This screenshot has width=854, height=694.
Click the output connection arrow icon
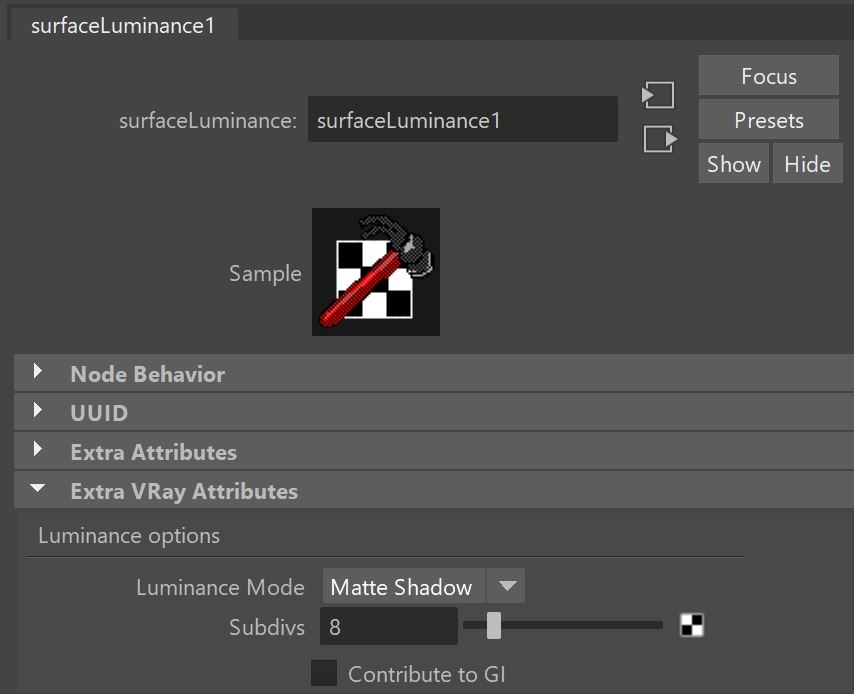pyautogui.click(x=660, y=139)
